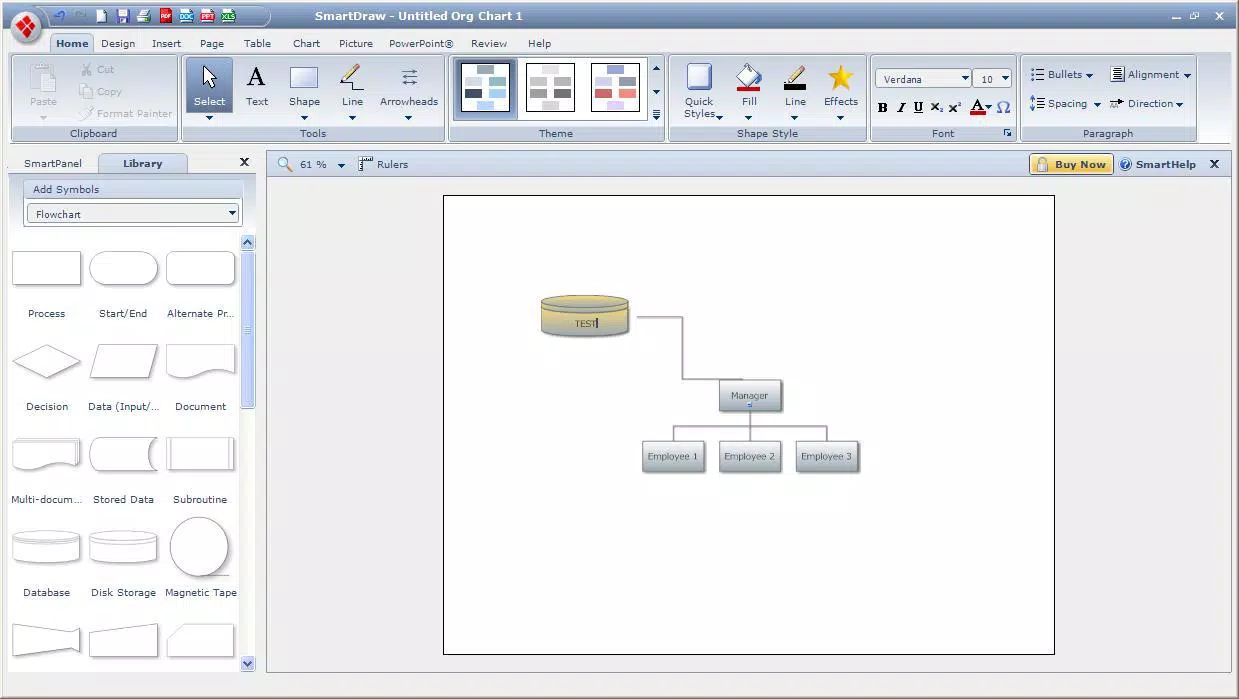Insert a symbol with the Omega icon
Screen dimensions: 1239x699
1003,107
